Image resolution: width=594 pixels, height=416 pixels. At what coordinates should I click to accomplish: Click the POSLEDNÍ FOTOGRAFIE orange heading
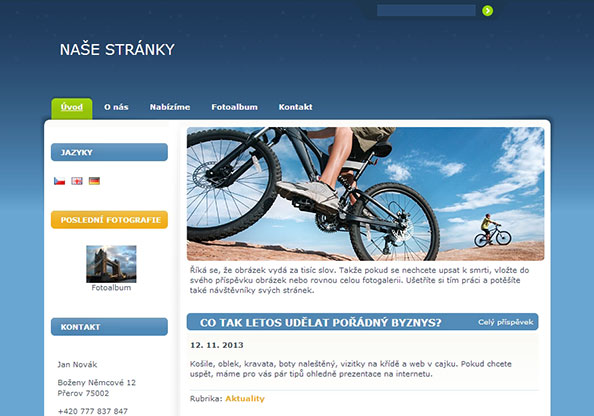pos(109,220)
